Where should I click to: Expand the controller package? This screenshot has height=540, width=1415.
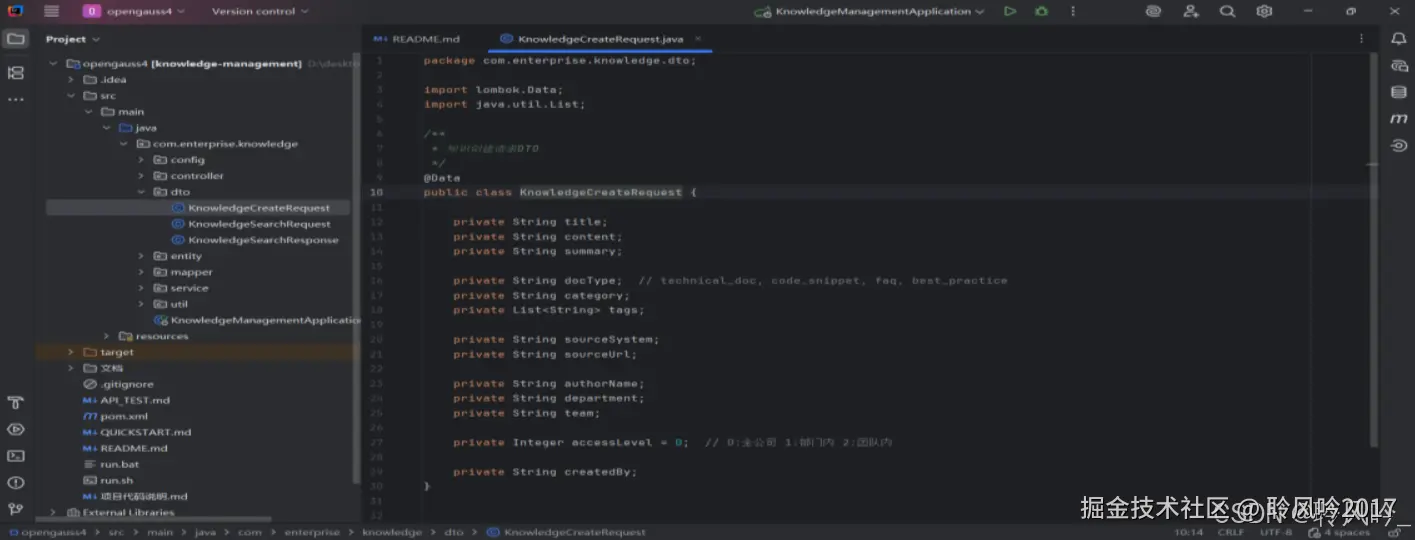click(142, 175)
